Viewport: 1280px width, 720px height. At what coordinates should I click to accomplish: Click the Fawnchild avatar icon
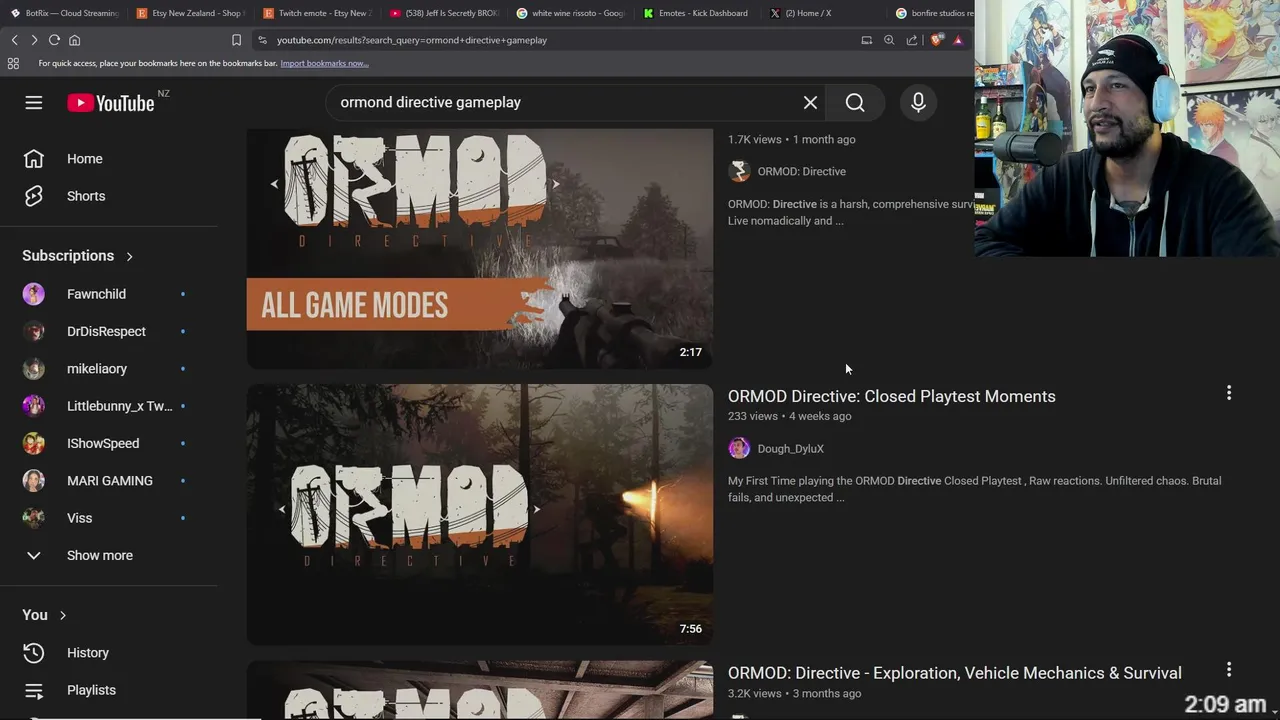[x=34, y=294]
